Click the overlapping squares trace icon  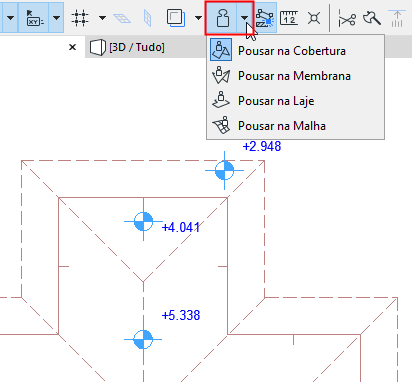176,18
